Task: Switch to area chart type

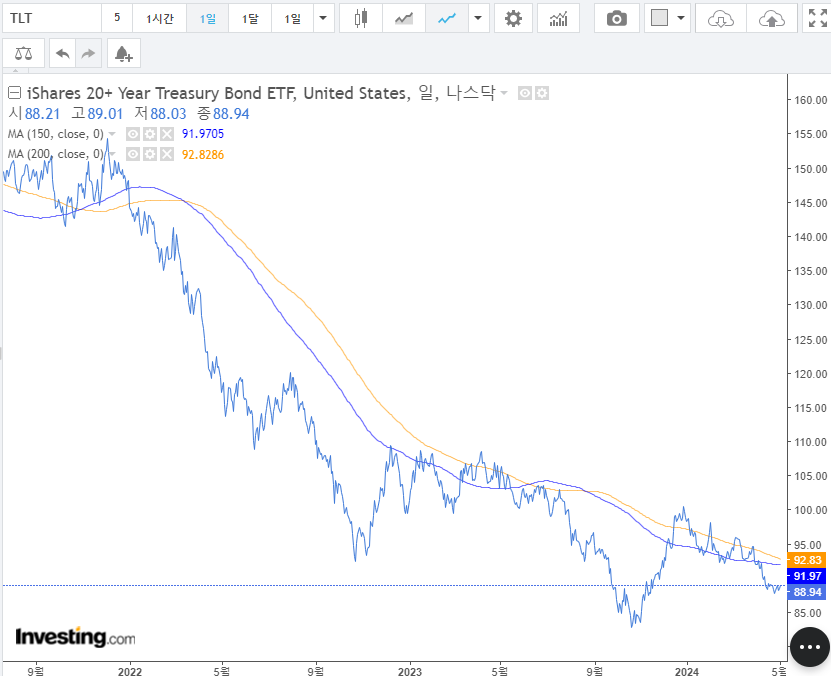Action: pyautogui.click(x=404, y=19)
